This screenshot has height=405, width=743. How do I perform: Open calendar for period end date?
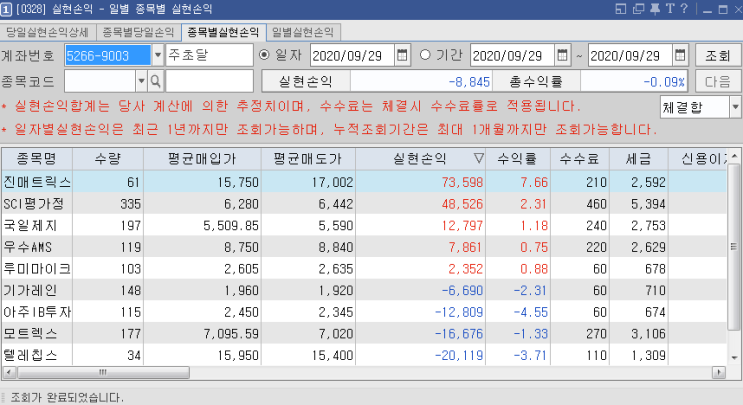[680, 55]
